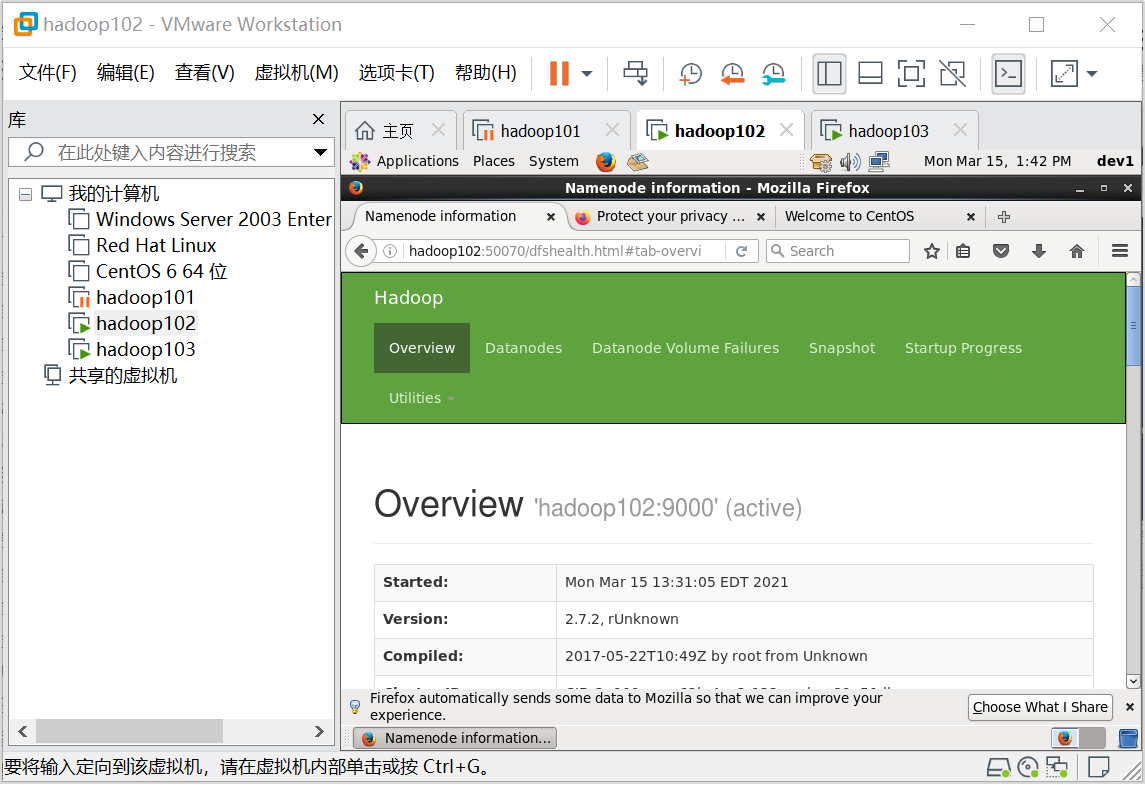Open the console view icon
Screen dimensions: 1145x785
click(1008, 73)
